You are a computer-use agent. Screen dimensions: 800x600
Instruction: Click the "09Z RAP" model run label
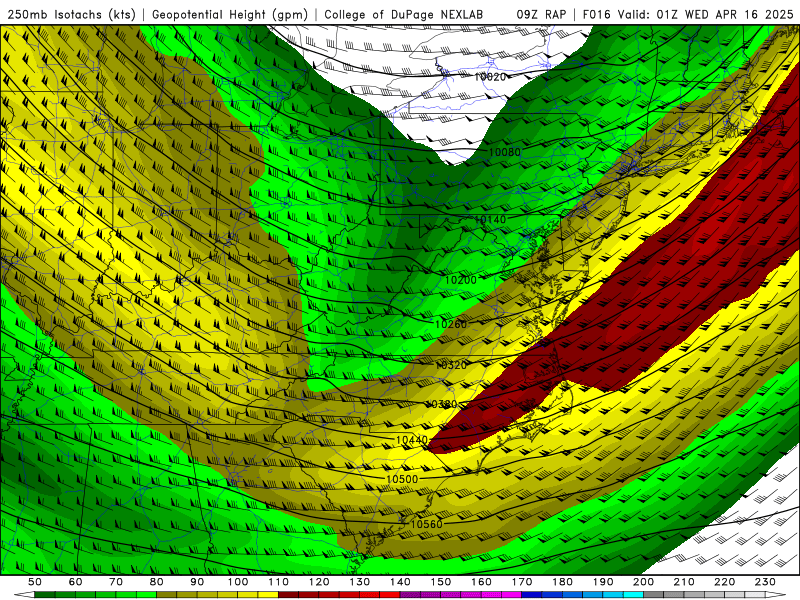(541, 14)
